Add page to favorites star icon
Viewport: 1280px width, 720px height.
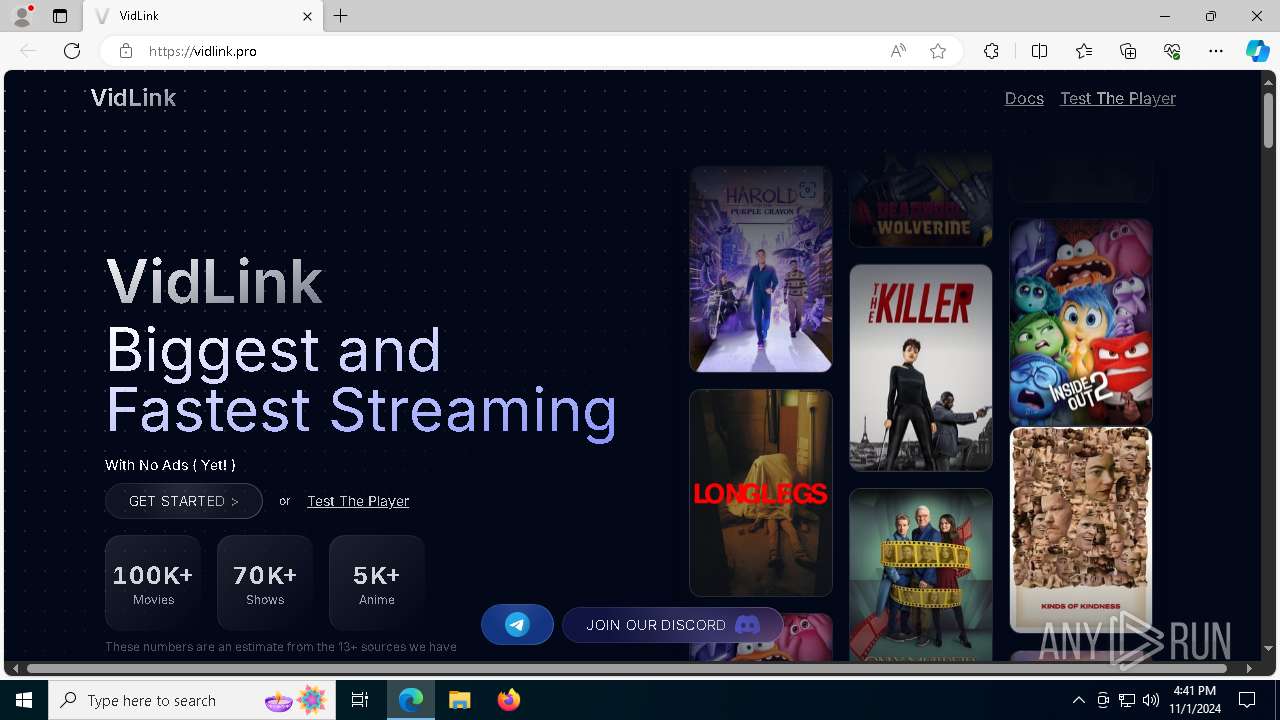[938, 51]
